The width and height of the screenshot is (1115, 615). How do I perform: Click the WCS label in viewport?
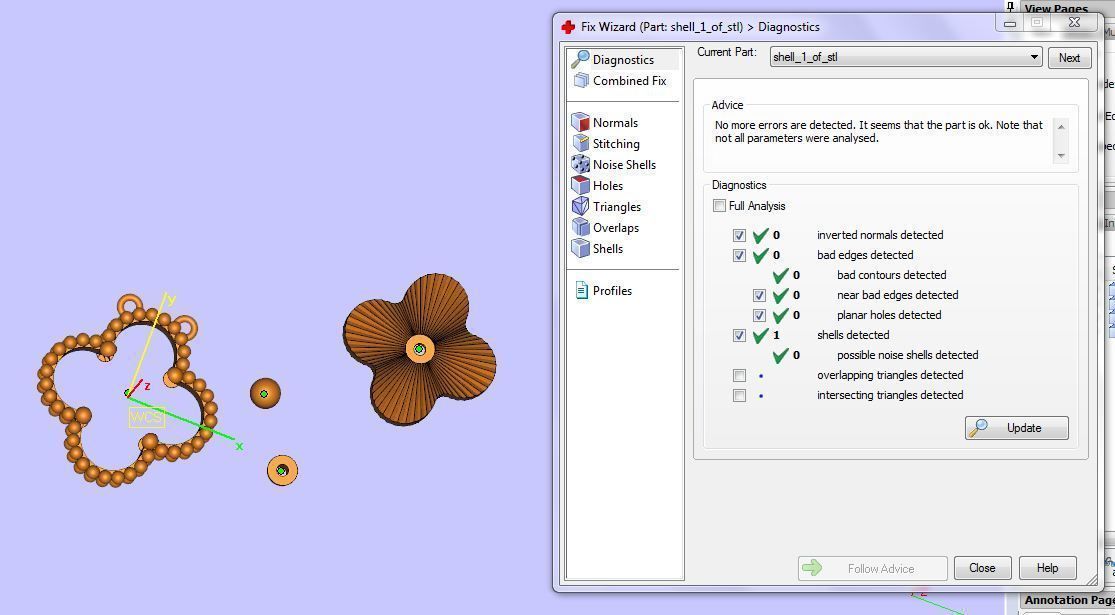146,417
